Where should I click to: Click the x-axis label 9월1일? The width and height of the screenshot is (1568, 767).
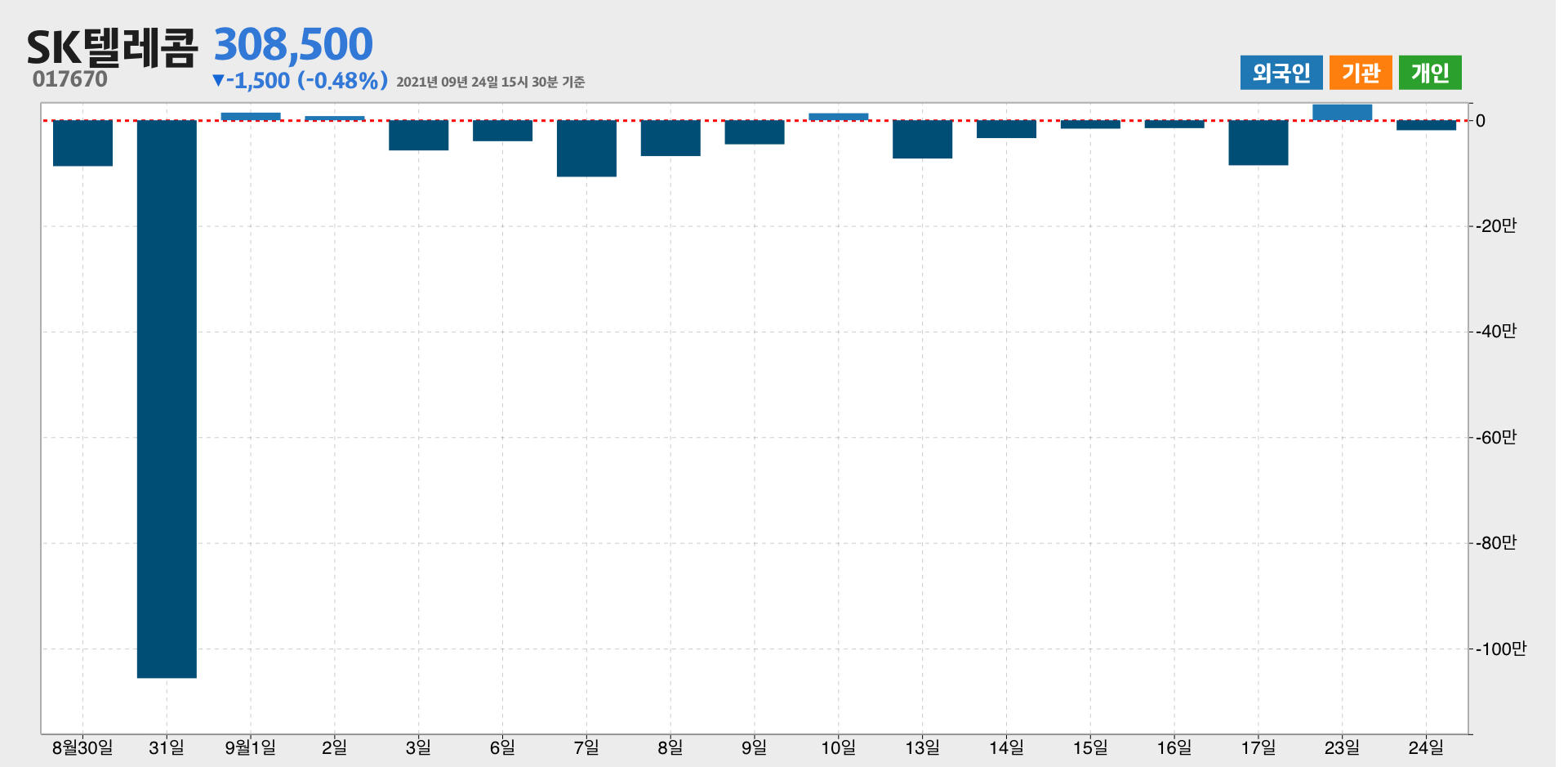coord(251,747)
